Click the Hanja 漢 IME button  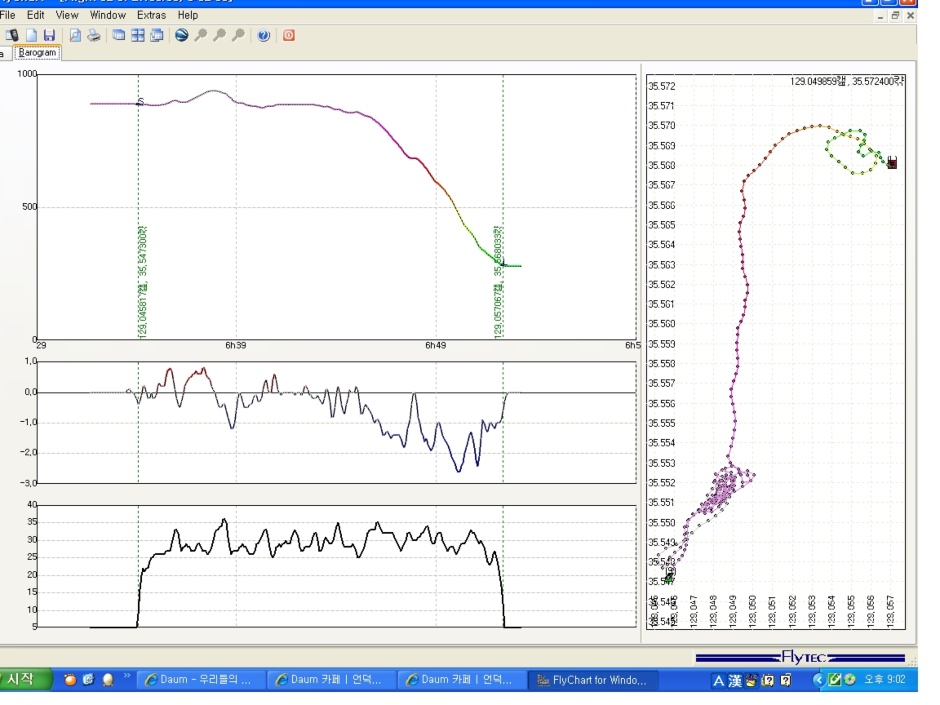735,680
